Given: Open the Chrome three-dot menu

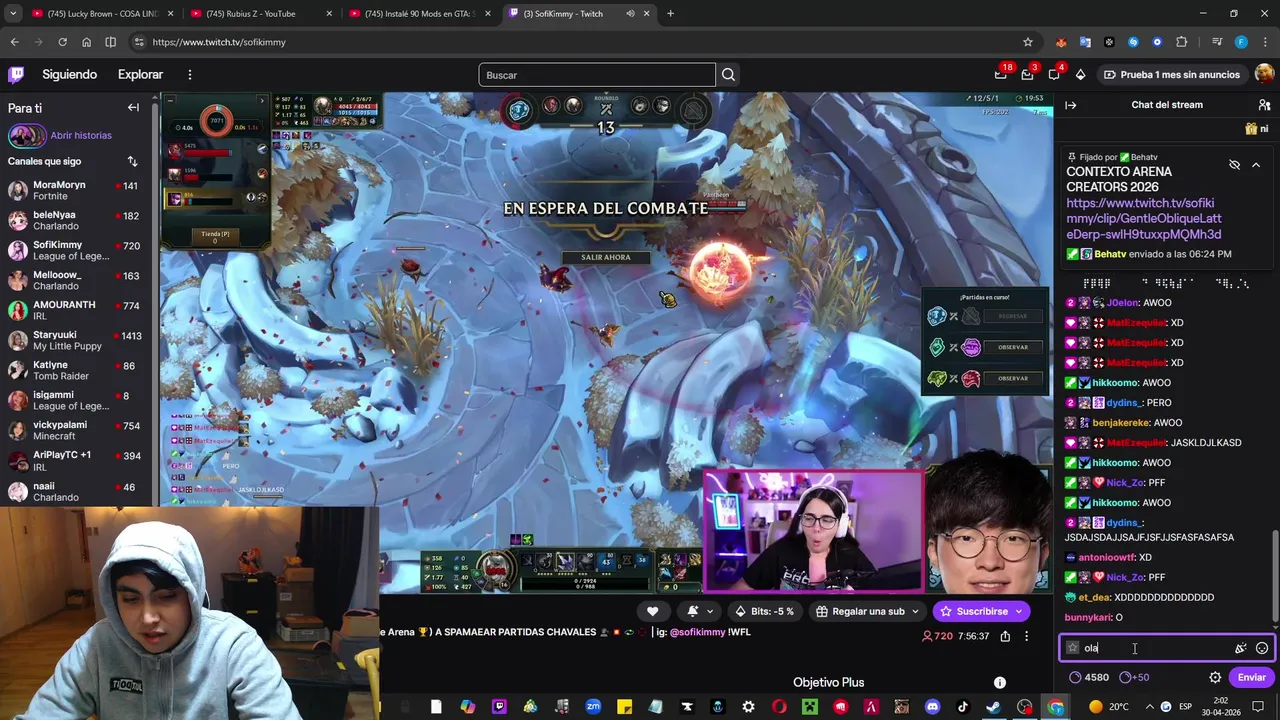Looking at the screenshot, I should point(1264,42).
